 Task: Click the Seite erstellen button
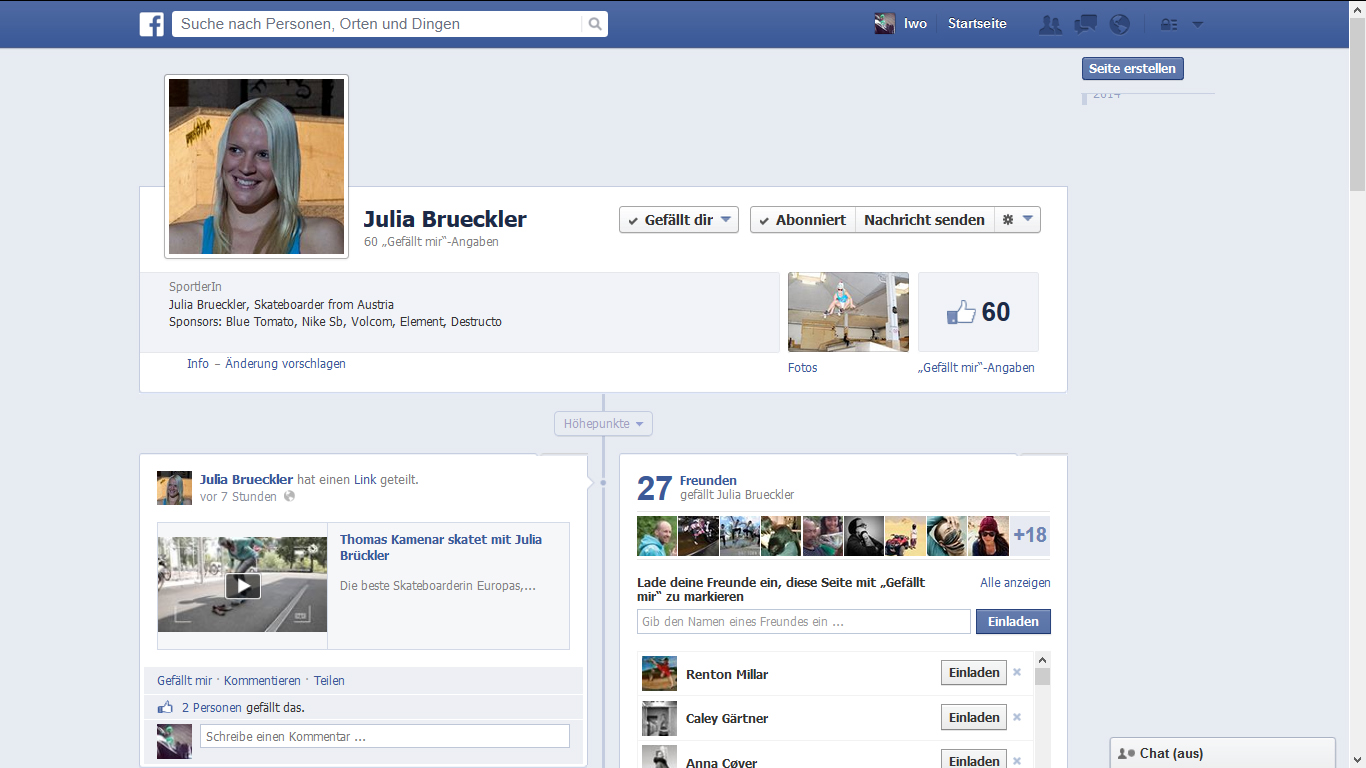tap(1133, 68)
